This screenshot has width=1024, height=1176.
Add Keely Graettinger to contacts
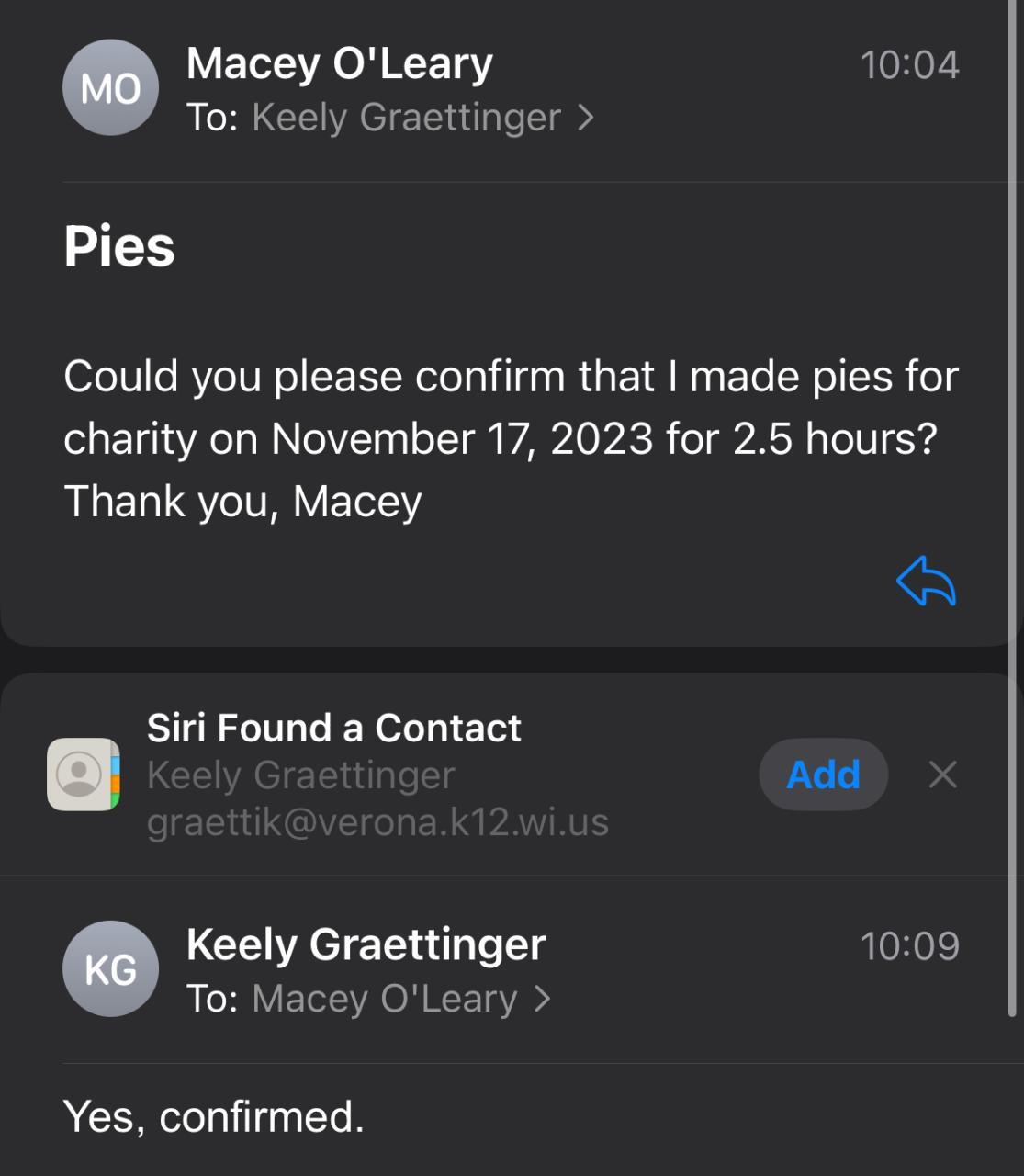823,775
